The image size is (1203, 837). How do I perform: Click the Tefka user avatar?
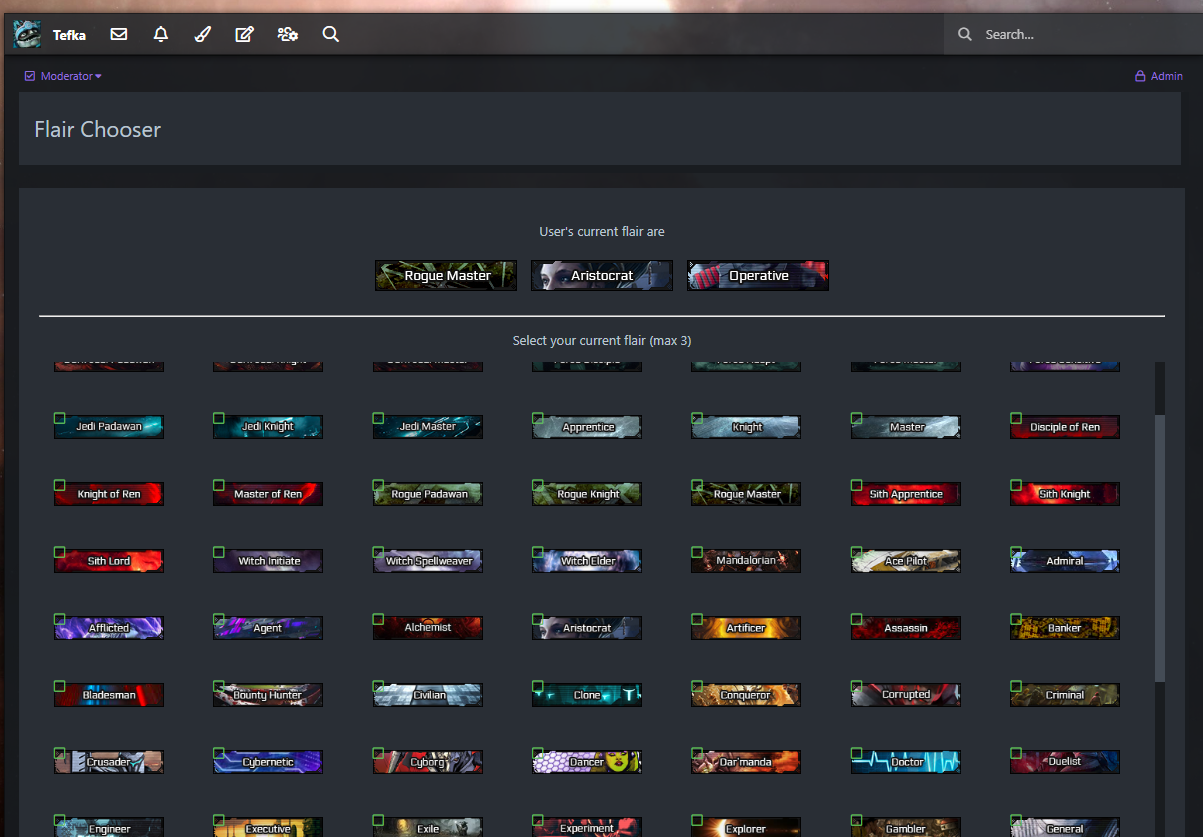[x=27, y=34]
